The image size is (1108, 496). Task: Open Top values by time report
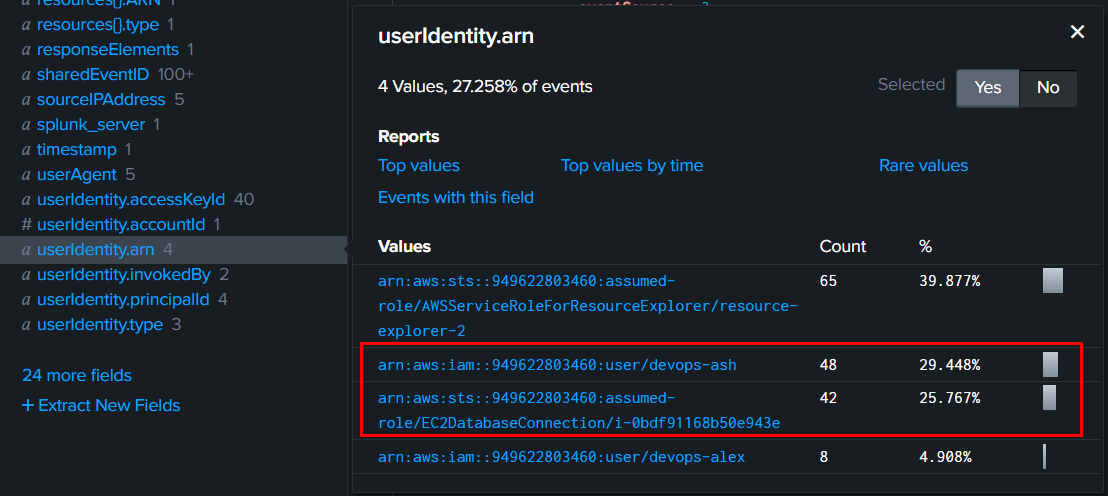pyautogui.click(x=631, y=166)
